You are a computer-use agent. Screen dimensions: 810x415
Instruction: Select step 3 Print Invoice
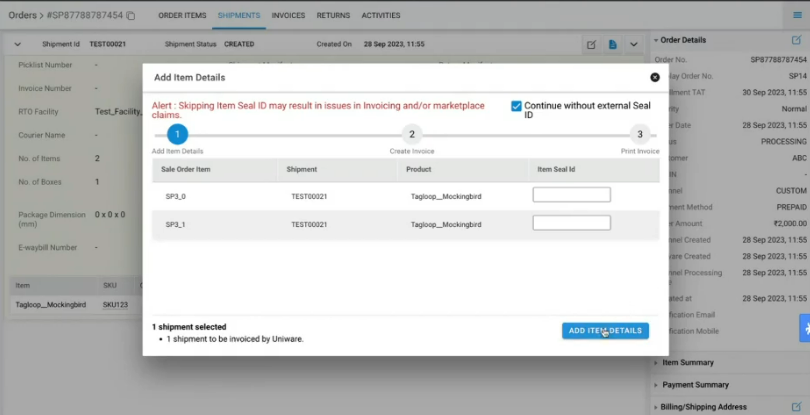(640, 135)
